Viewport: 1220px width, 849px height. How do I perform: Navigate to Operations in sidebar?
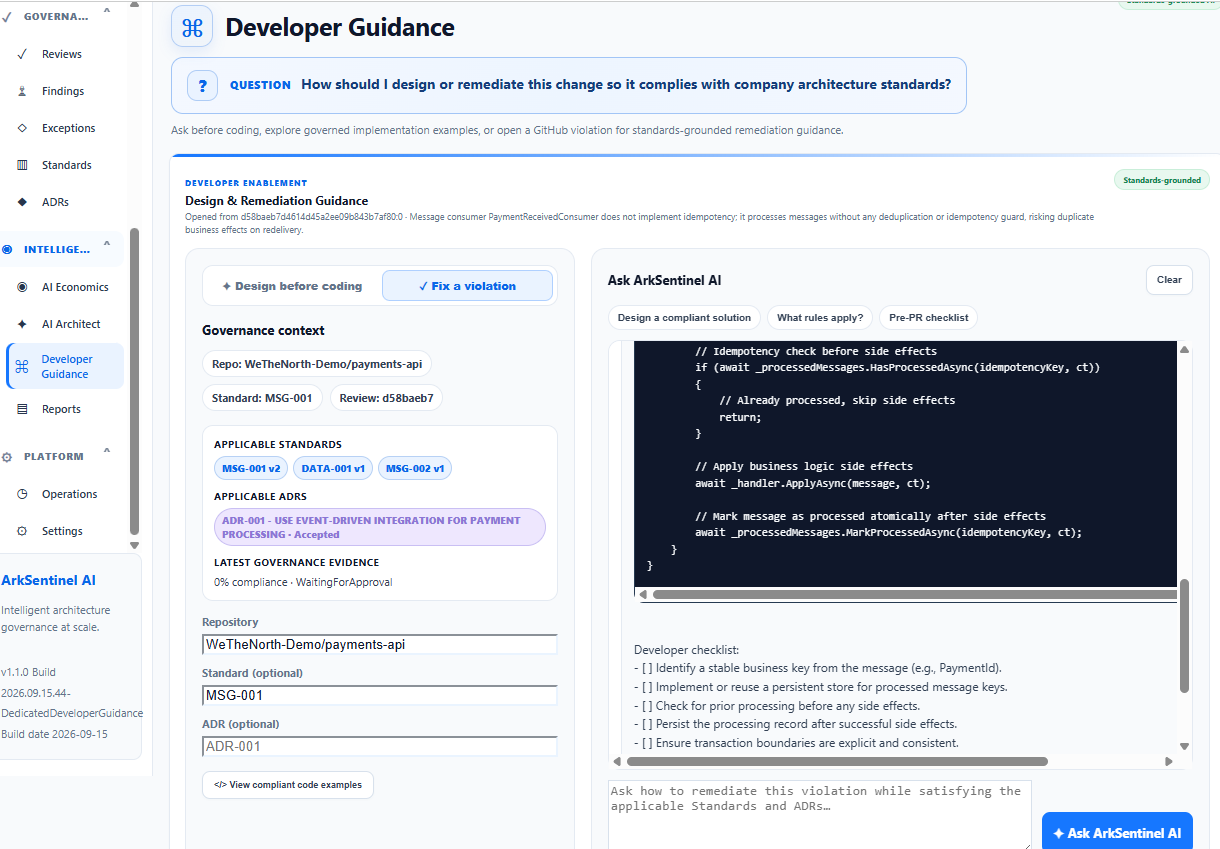pyautogui.click(x=69, y=494)
